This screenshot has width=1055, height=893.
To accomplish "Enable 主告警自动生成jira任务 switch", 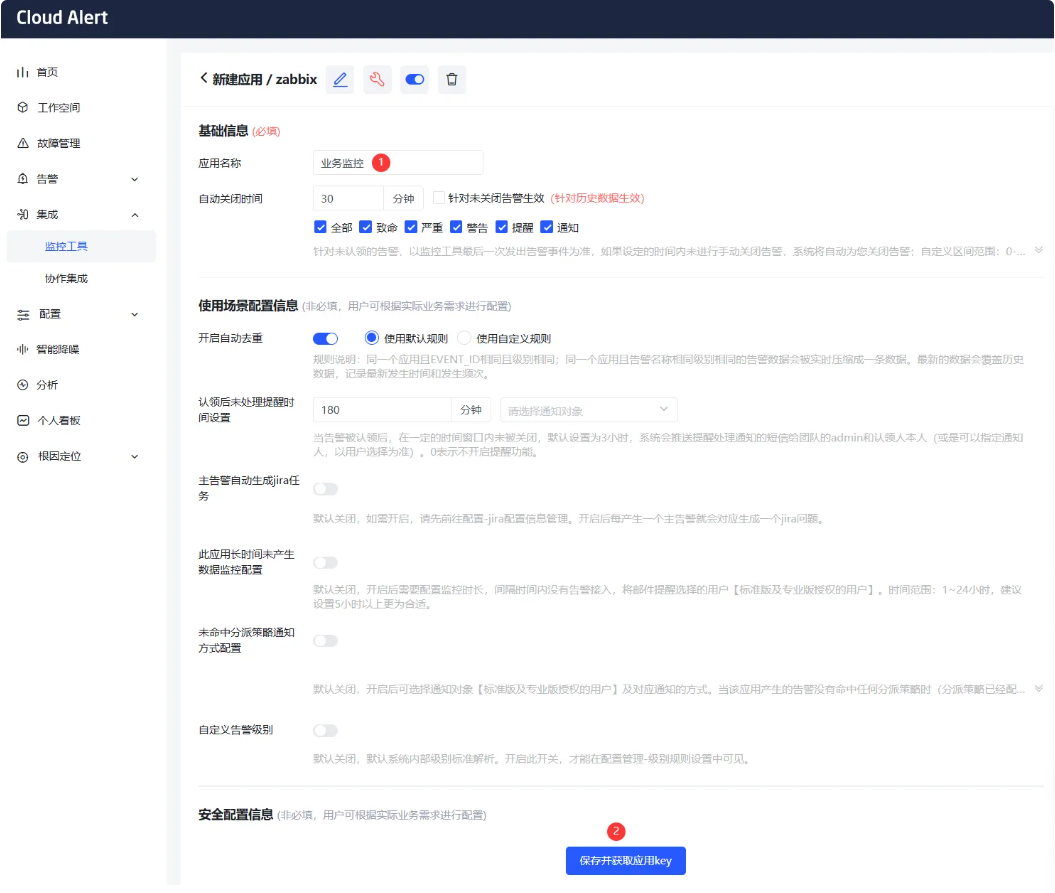I will (x=325, y=489).
